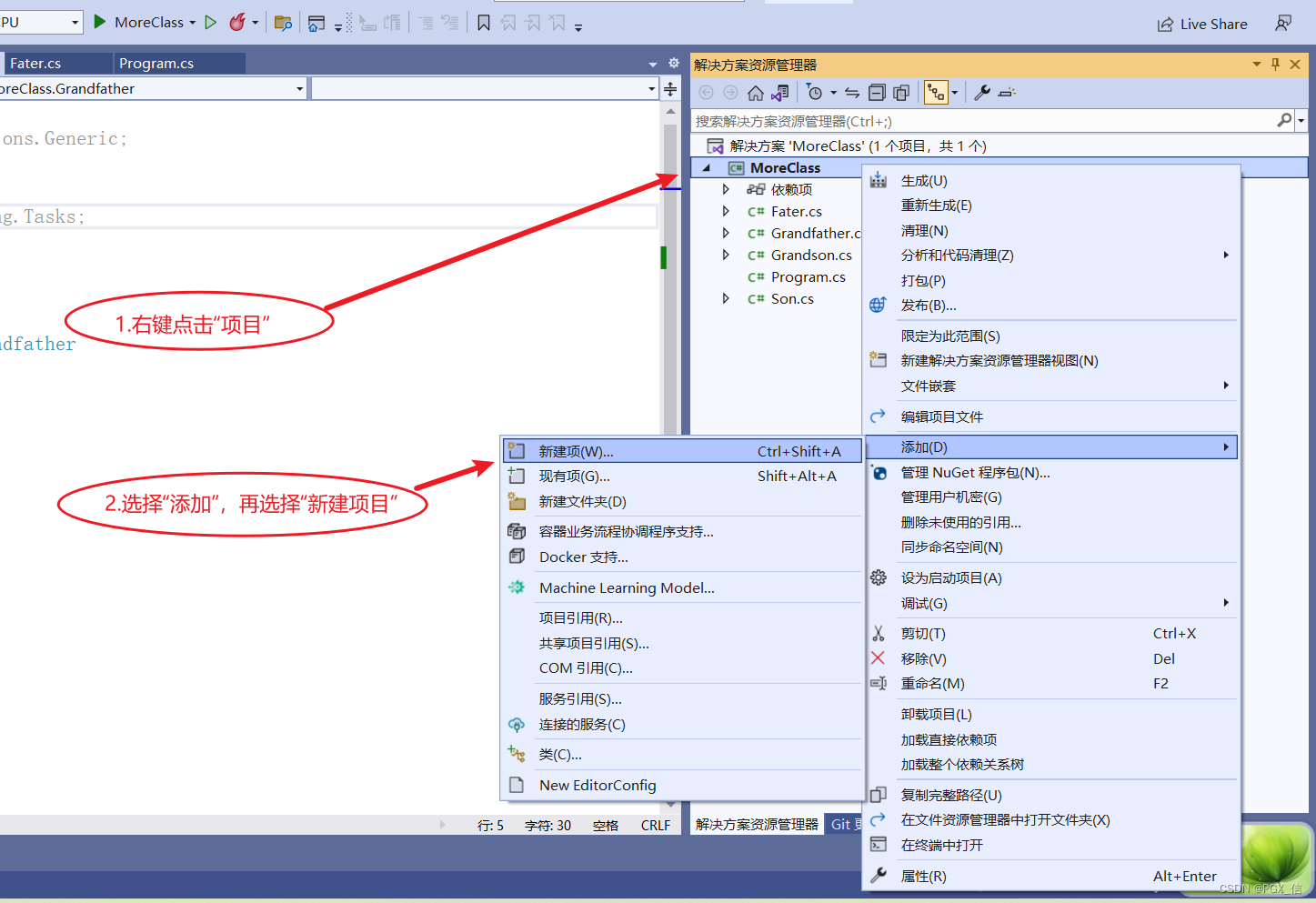Click the Back arrow in Solution Explorer toolbar

[707, 93]
